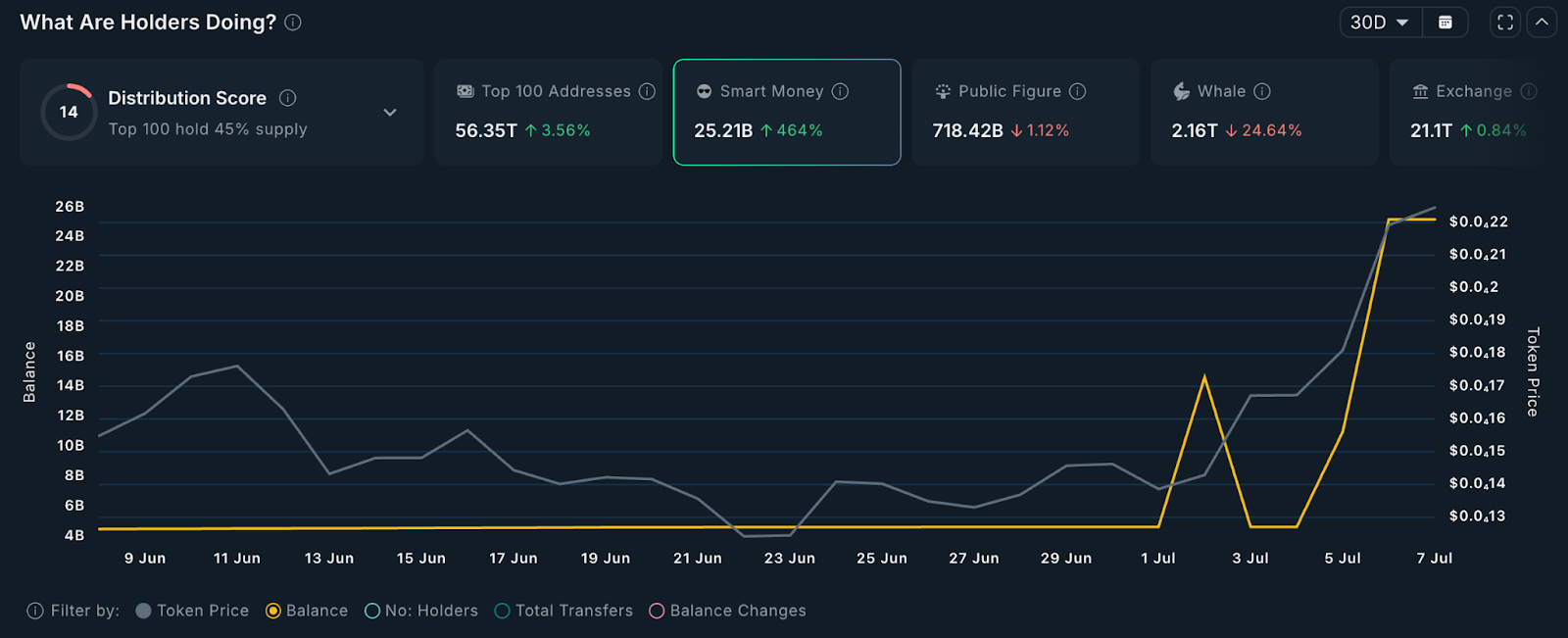Click the 'Filter by' info icon
Screen dimensions: 1568x638
[35, 611]
